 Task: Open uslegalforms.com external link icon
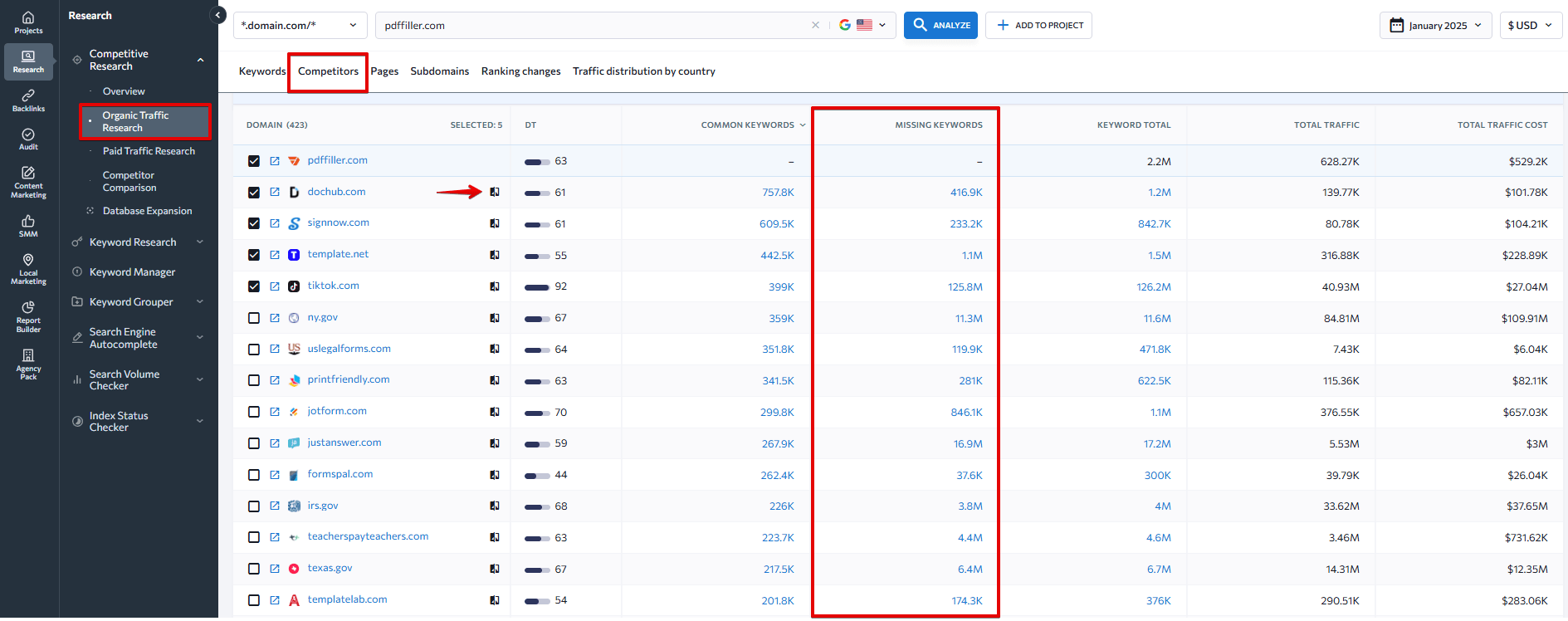pyautogui.click(x=275, y=350)
